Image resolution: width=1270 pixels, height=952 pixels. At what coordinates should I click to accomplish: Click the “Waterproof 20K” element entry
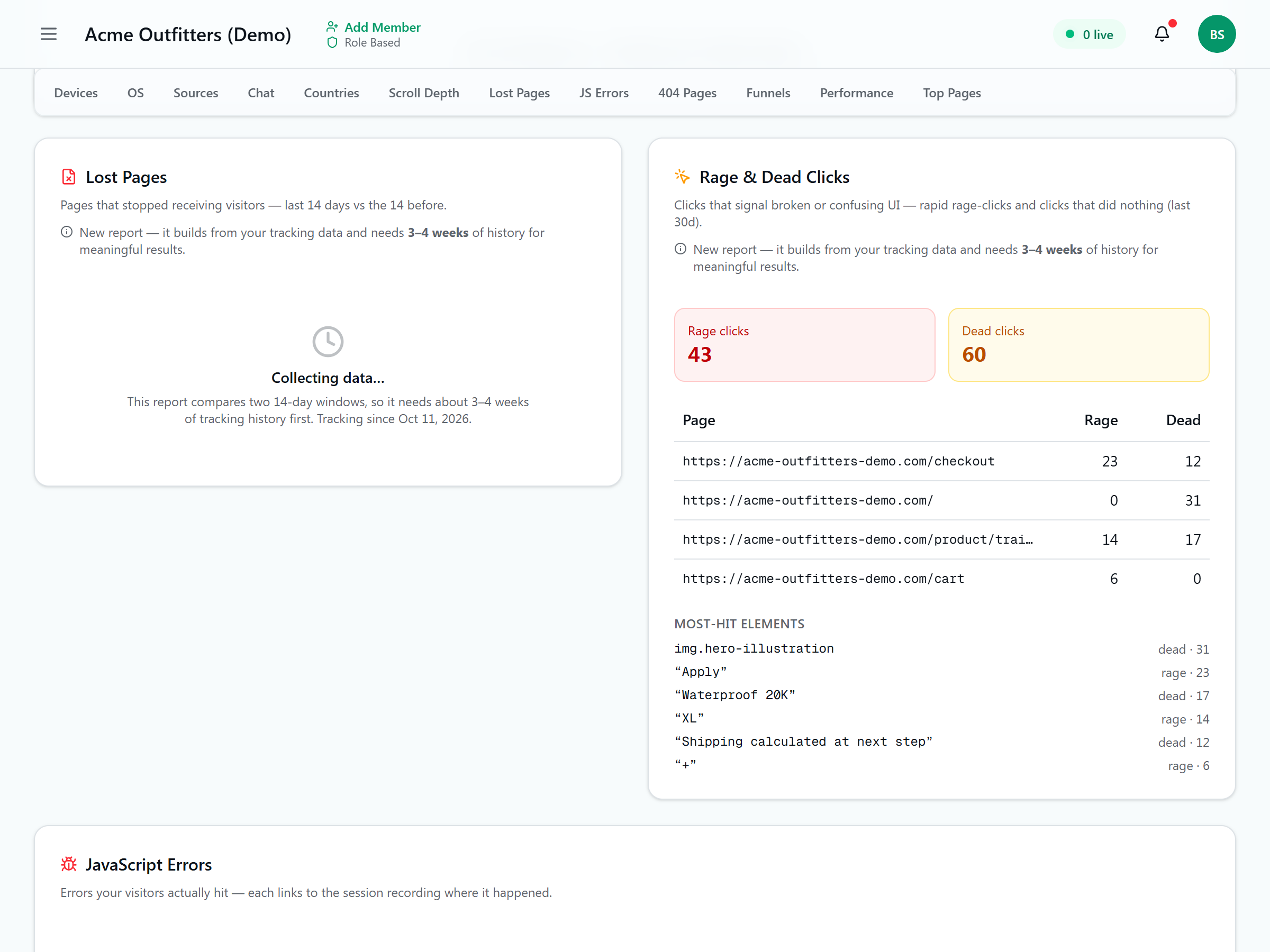[941, 695]
